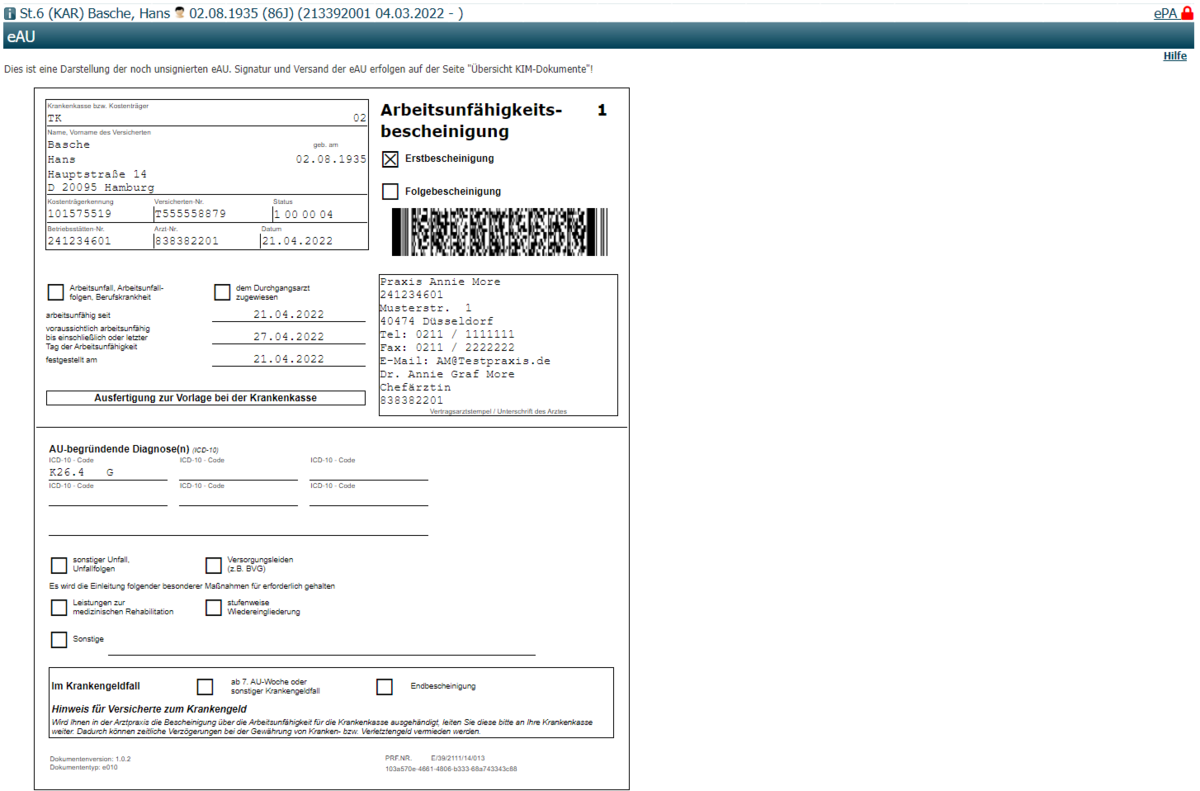Click the Fax: 0211 / 2222222 line
This screenshot has height=791, width=1200.
point(447,347)
